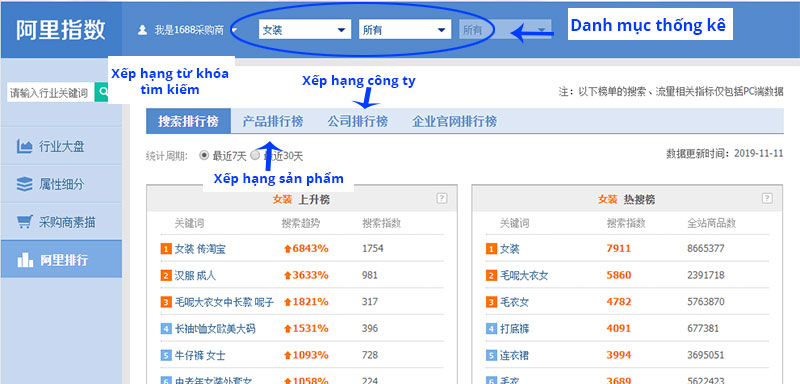Open keyword link 长袖t恤女欧美大码

215,328
